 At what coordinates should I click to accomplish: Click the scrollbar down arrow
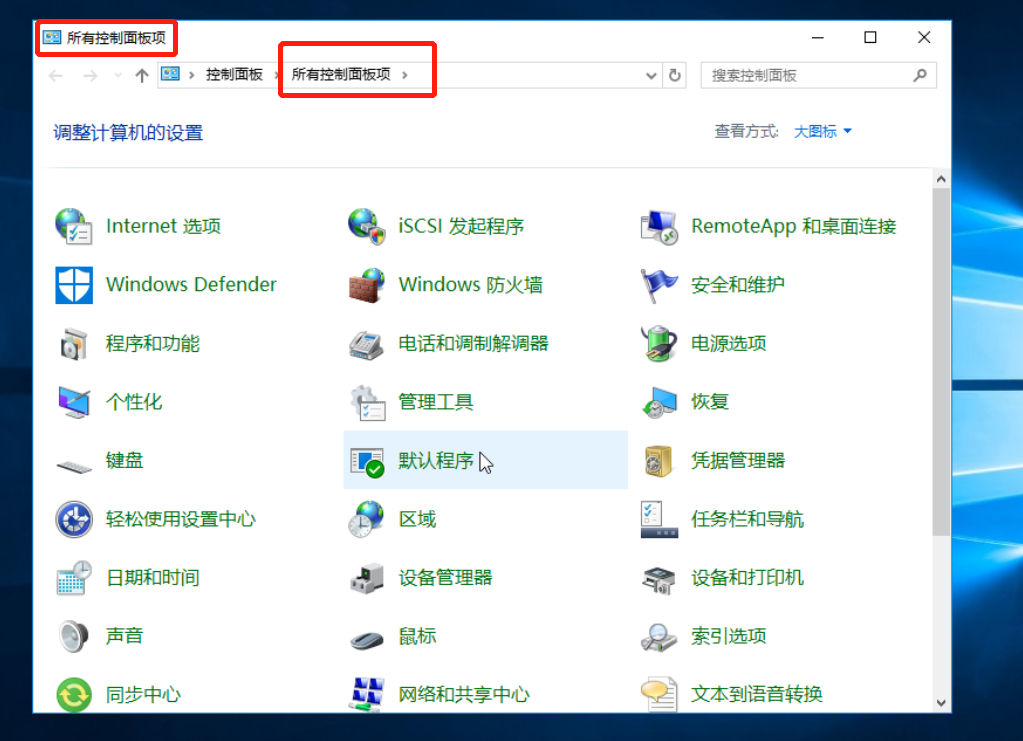[x=941, y=703]
